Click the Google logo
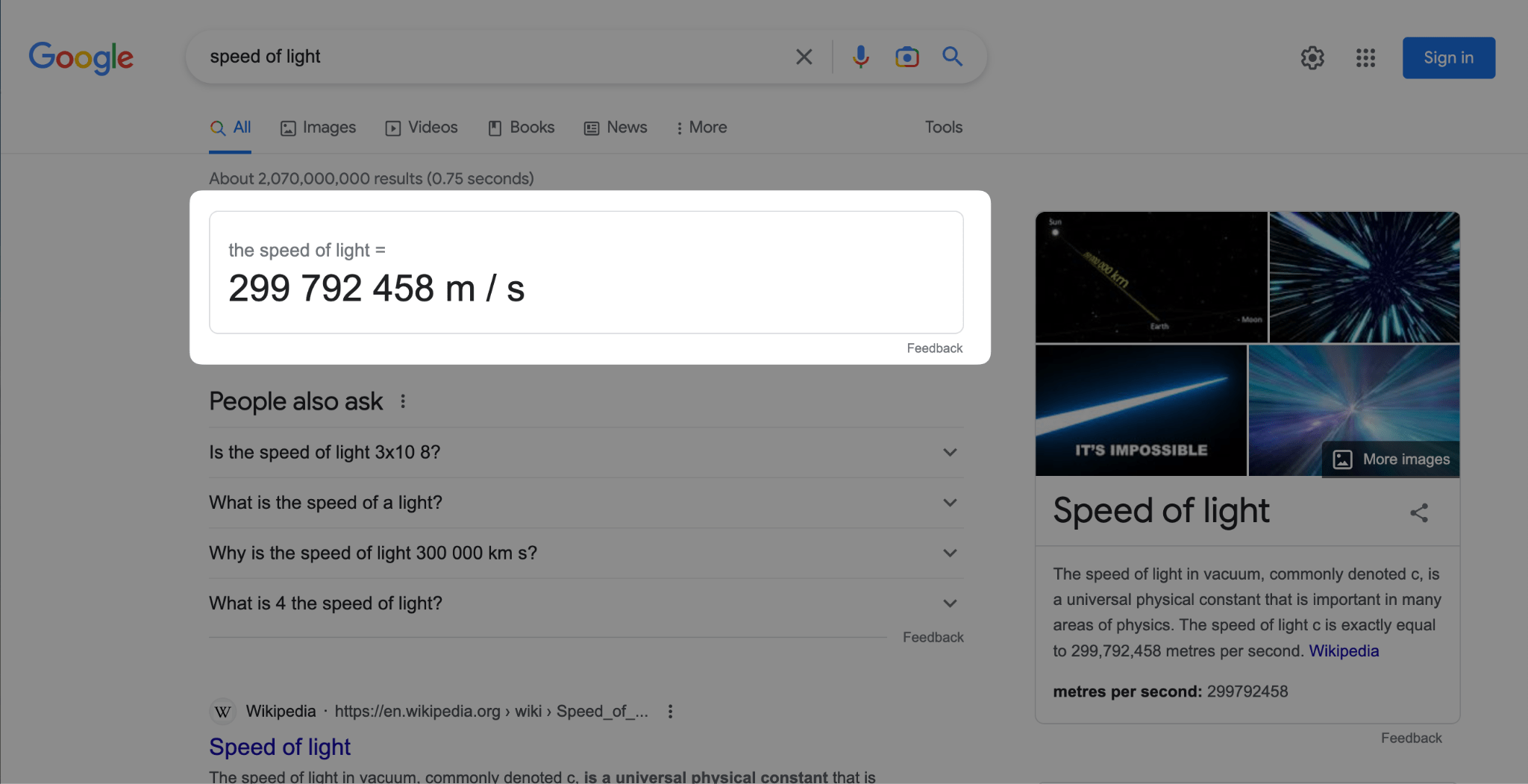Image resolution: width=1528 pixels, height=784 pixels. [x=81, y=57]
